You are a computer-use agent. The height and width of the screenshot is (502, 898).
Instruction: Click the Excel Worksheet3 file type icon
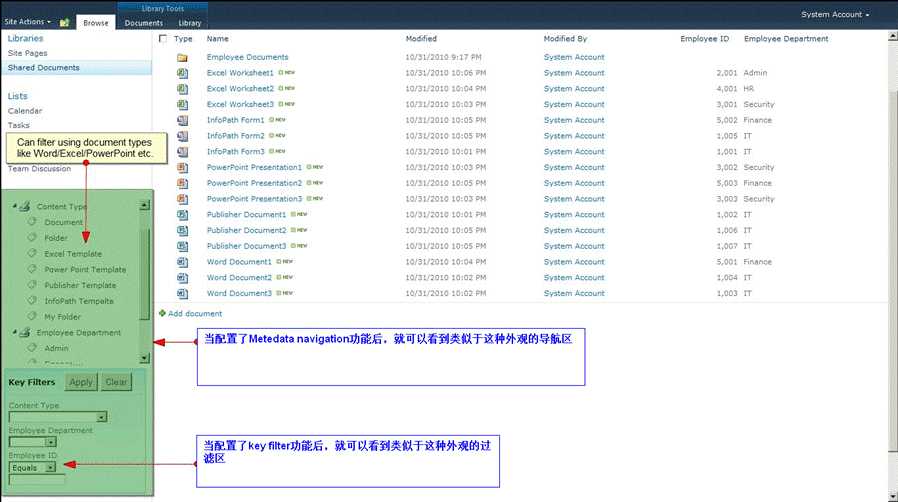tap(182, 105)
